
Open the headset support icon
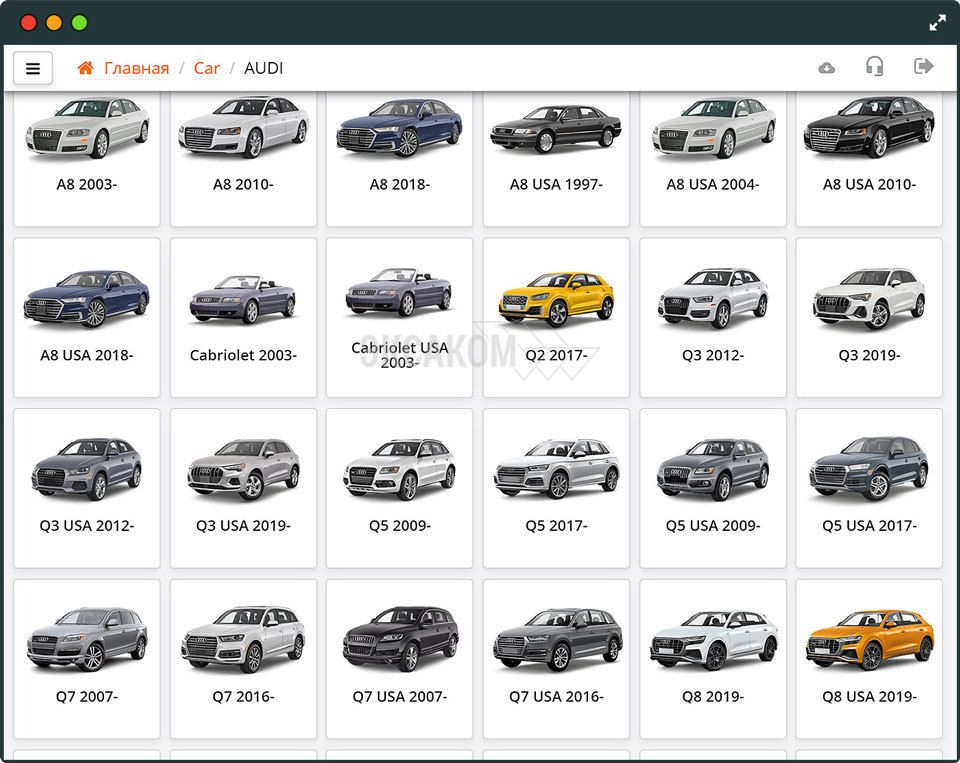click(x=874, y=67)
